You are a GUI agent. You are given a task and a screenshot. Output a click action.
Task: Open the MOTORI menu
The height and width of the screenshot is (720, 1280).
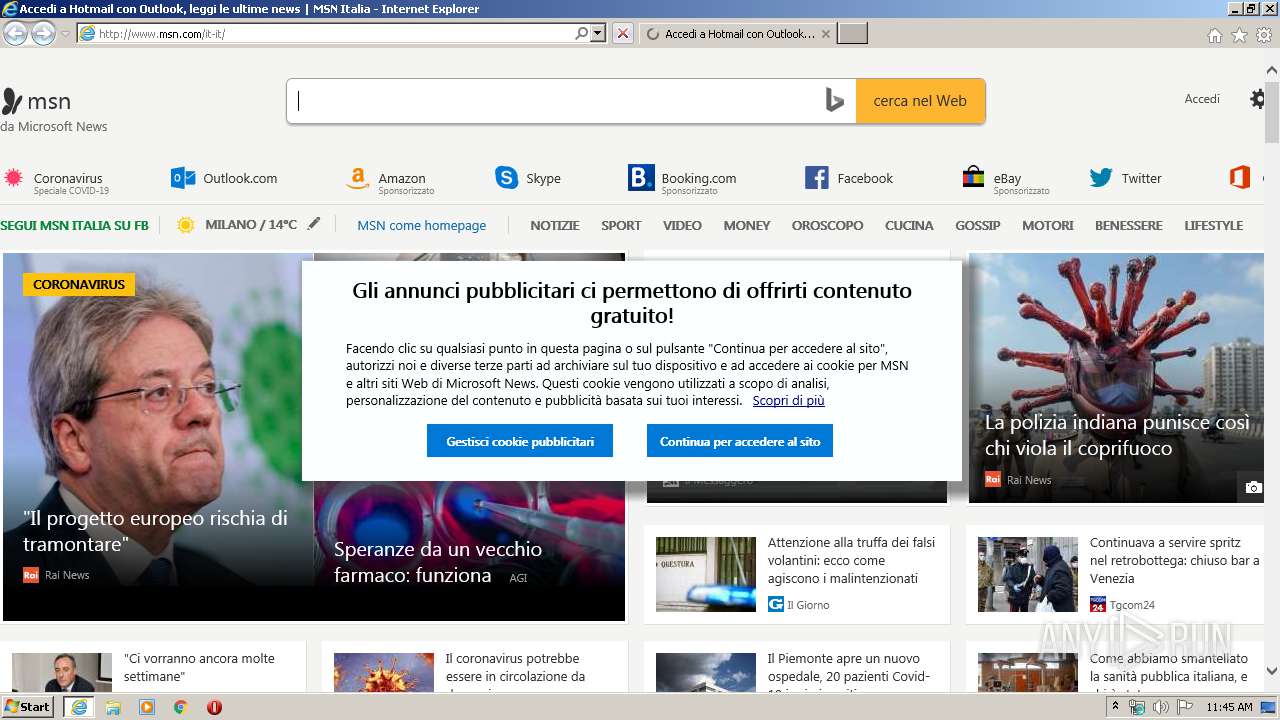point(1048,225)
